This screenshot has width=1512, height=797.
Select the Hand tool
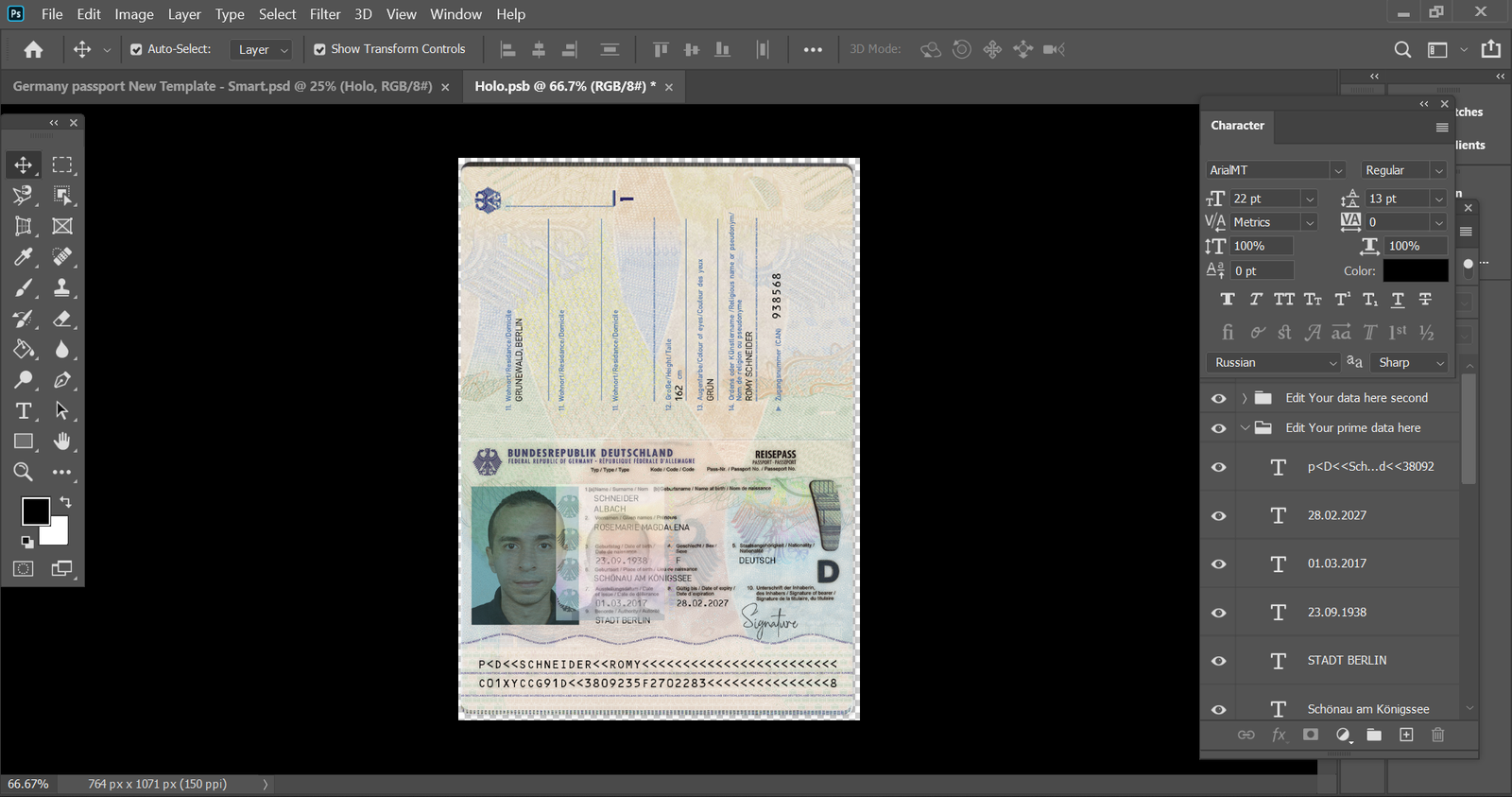tap(62, 442)
